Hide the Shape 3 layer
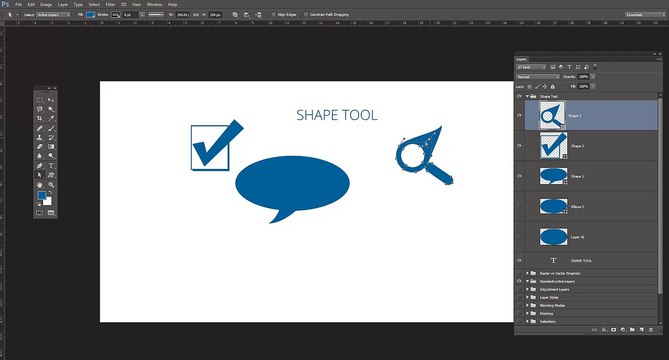Viewport: 669px width, 360px height. (x=519, y=115)
